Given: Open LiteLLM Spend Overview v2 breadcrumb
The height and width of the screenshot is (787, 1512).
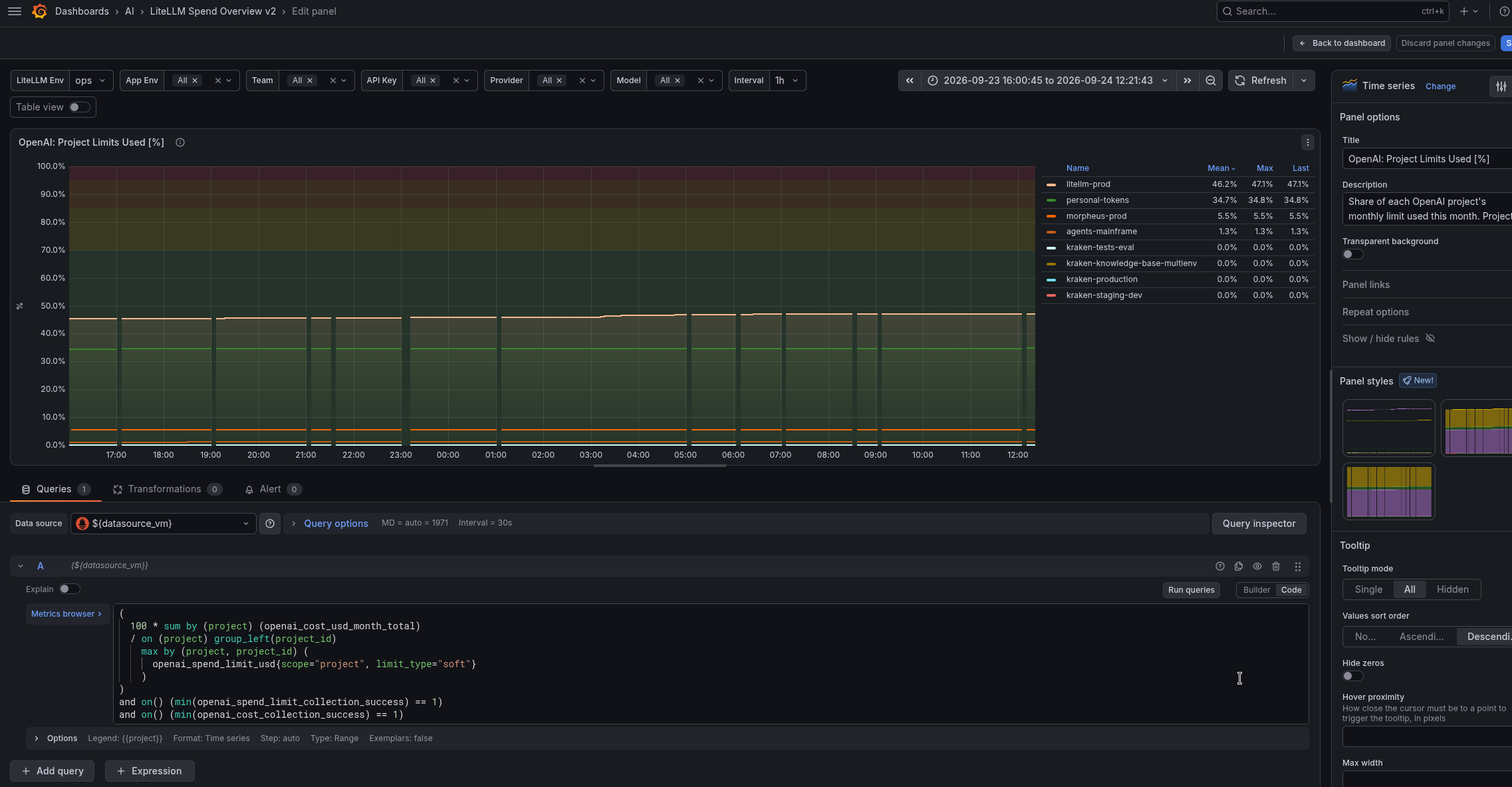Looking at the screenshot, I should (x=213, y=11).
